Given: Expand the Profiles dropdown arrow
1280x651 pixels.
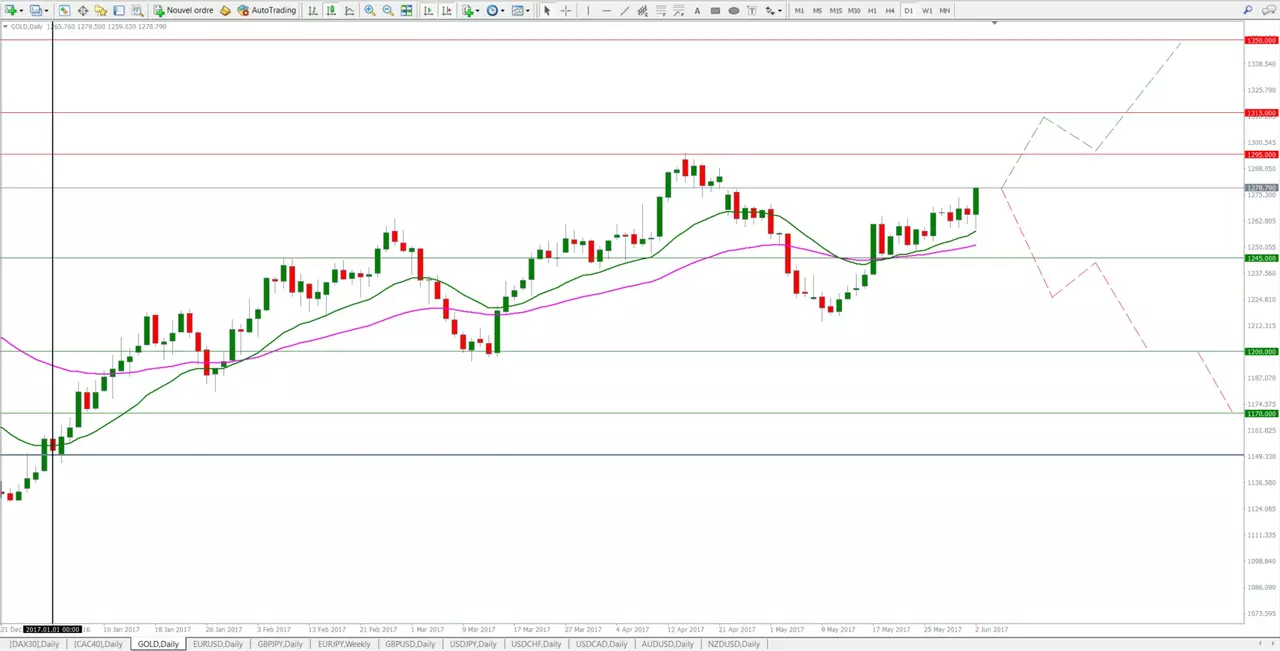Looking at the screenshot, I should (47, 11).
